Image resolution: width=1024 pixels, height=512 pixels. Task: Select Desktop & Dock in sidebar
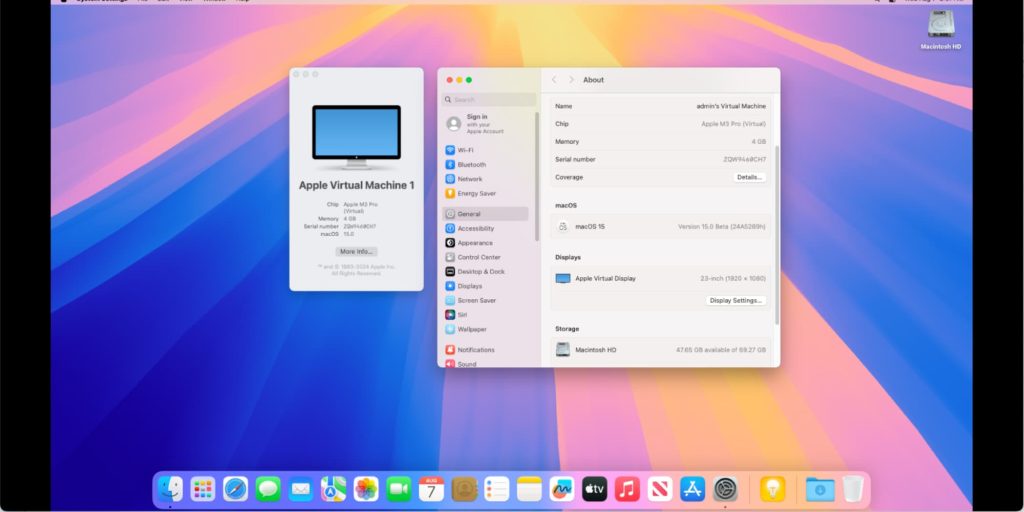click(x=480, y=272)
